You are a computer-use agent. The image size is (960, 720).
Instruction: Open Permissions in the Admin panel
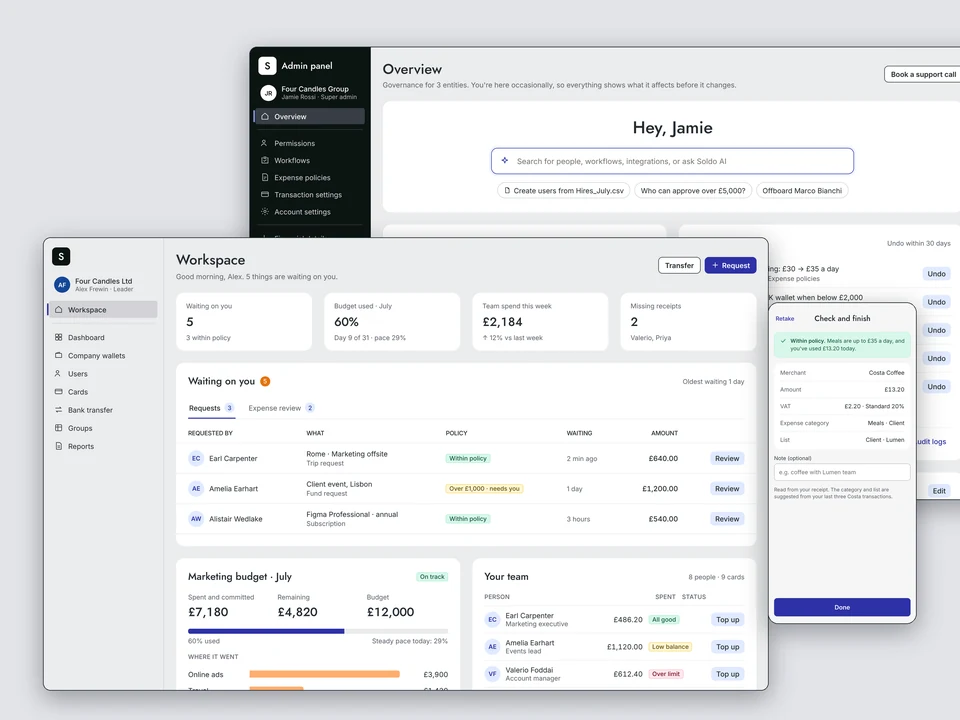tap(294, 143)
